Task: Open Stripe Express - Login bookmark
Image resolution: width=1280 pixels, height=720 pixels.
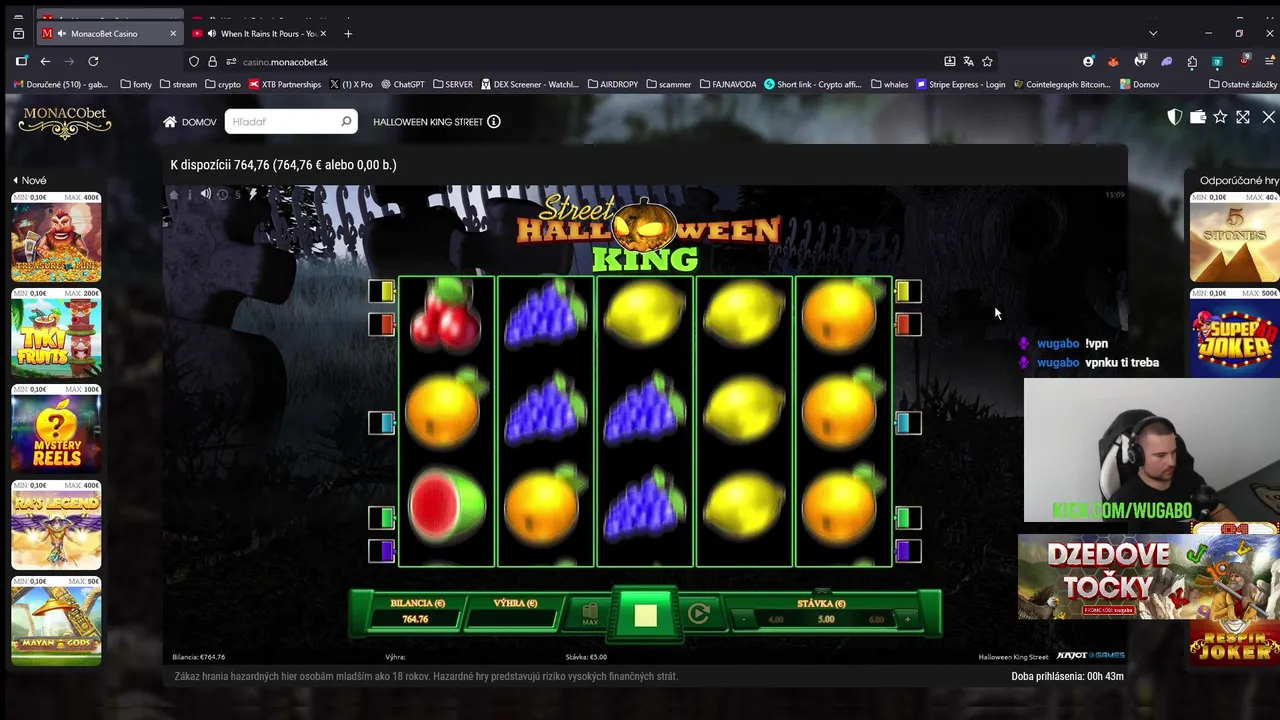Action: [x=960, y=84]
